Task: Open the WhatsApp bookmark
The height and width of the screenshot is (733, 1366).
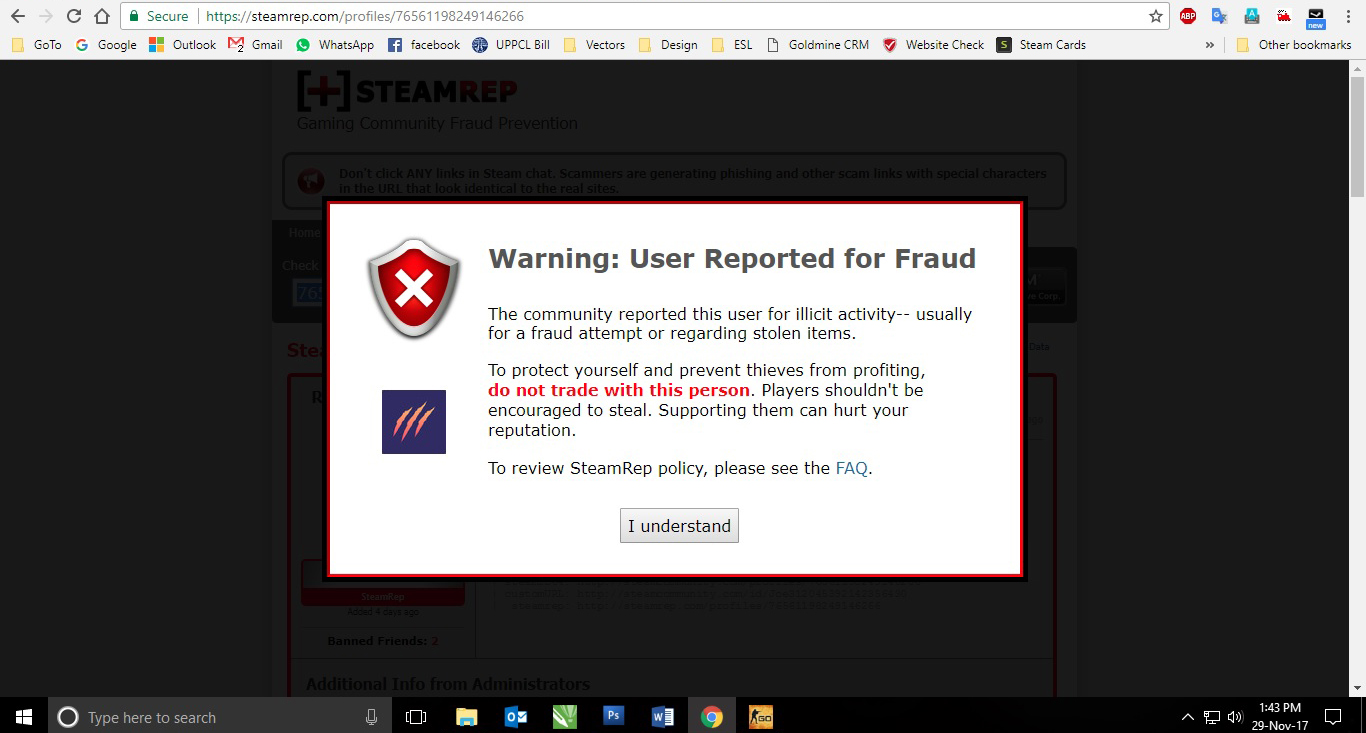Action: point(334,44)
